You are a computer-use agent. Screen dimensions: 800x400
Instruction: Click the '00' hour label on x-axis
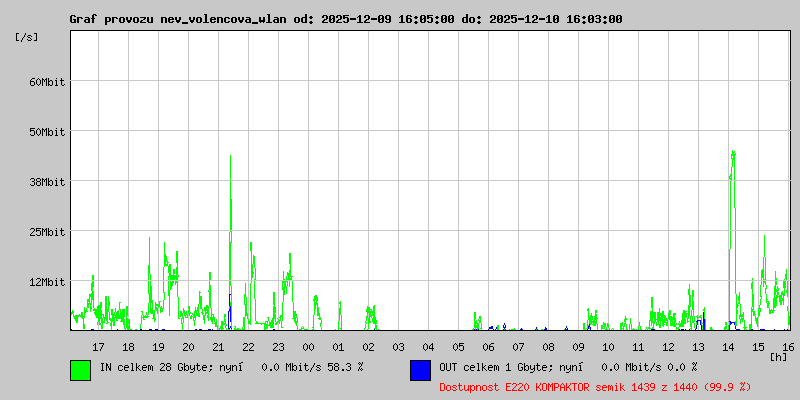coord(308,347)
